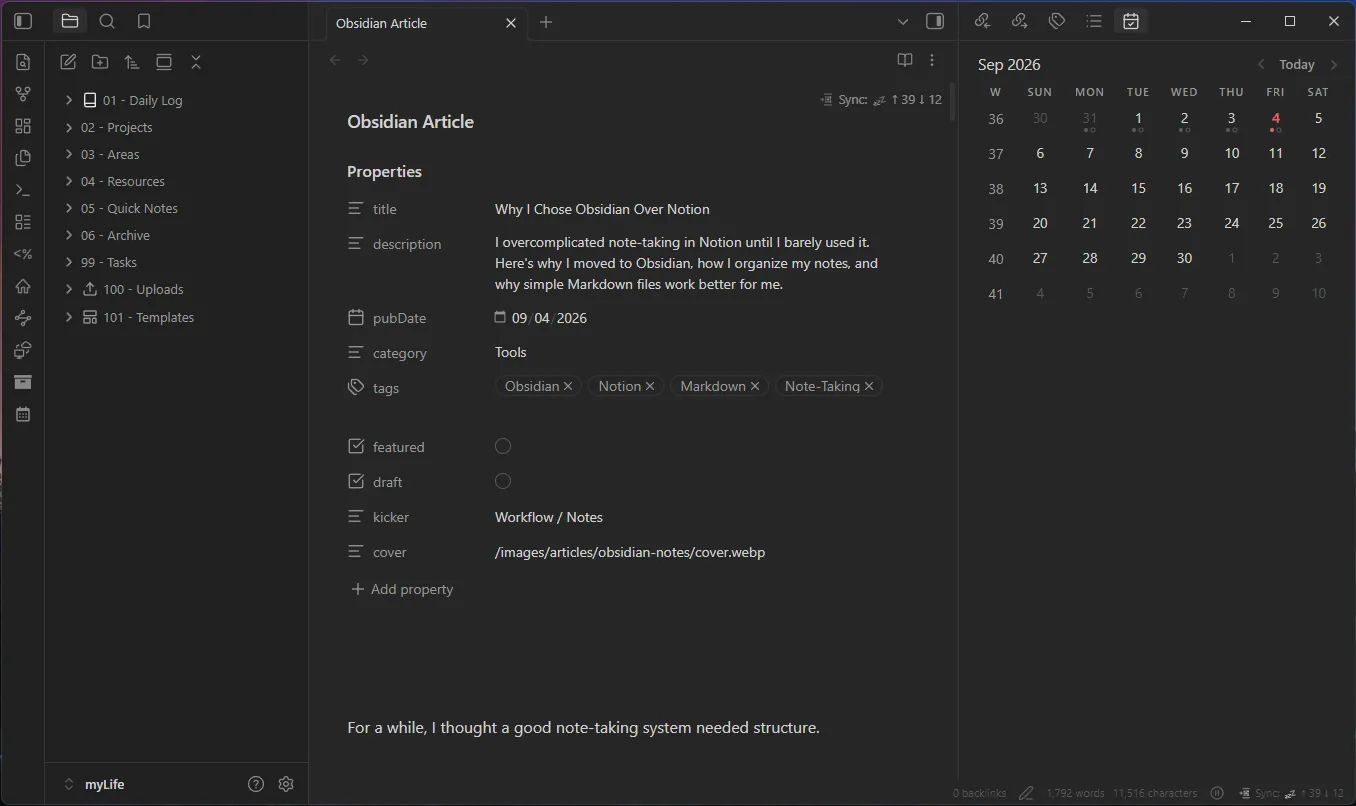Viewport: 1356px width, 806px height.
Task: Open the pubDate date picker icon
Action: pyautogui.click(x=500, y=317)
